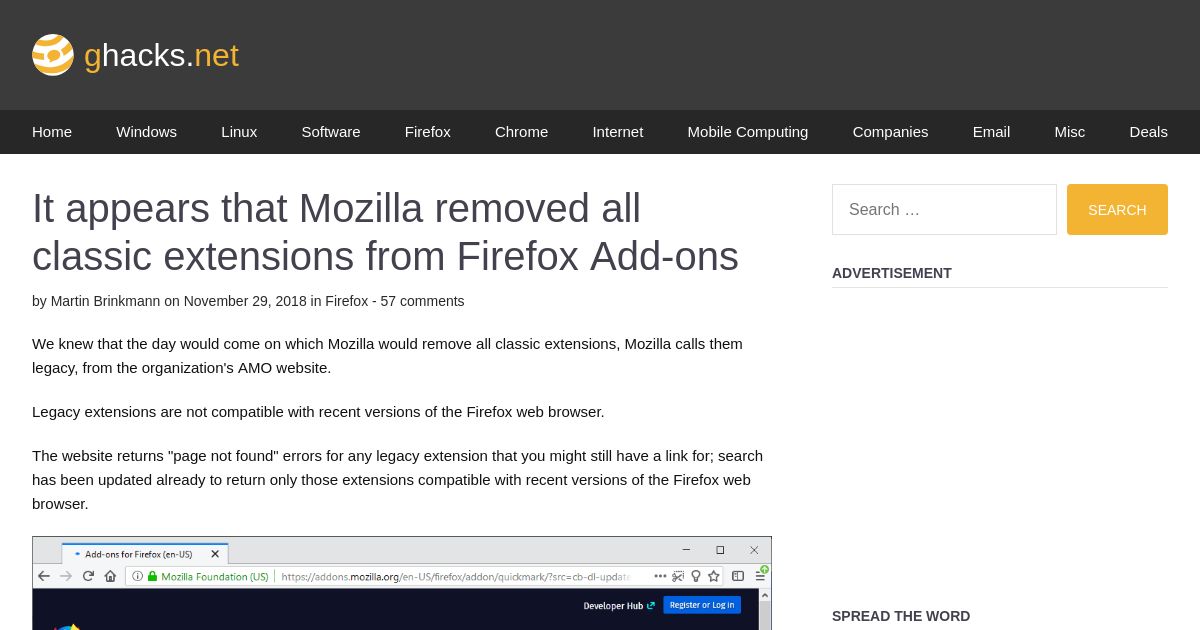
Task: Open the Deals navigation item
Action: coord(1148,132)
